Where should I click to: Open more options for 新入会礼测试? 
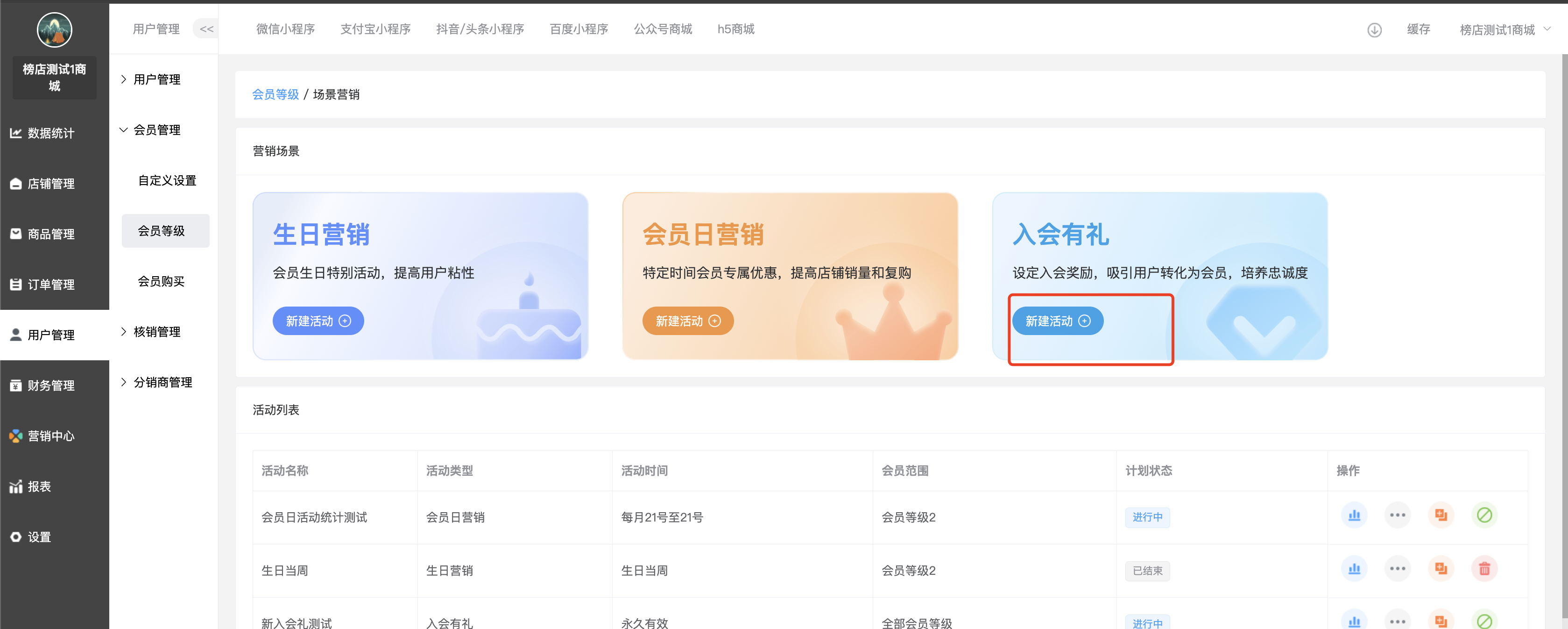(1397, 620)
